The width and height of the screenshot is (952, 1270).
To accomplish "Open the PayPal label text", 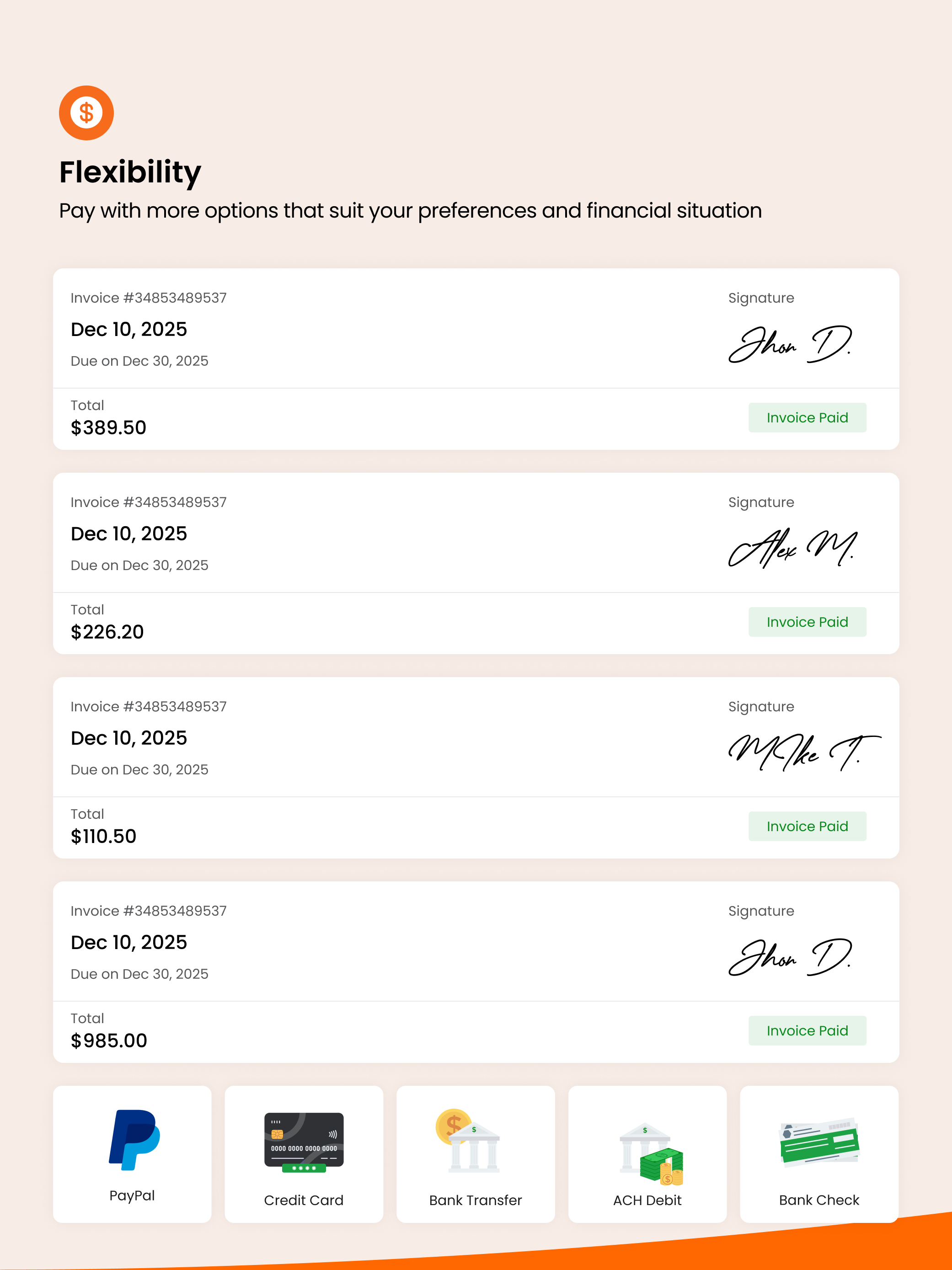I will pos(132,1195).
